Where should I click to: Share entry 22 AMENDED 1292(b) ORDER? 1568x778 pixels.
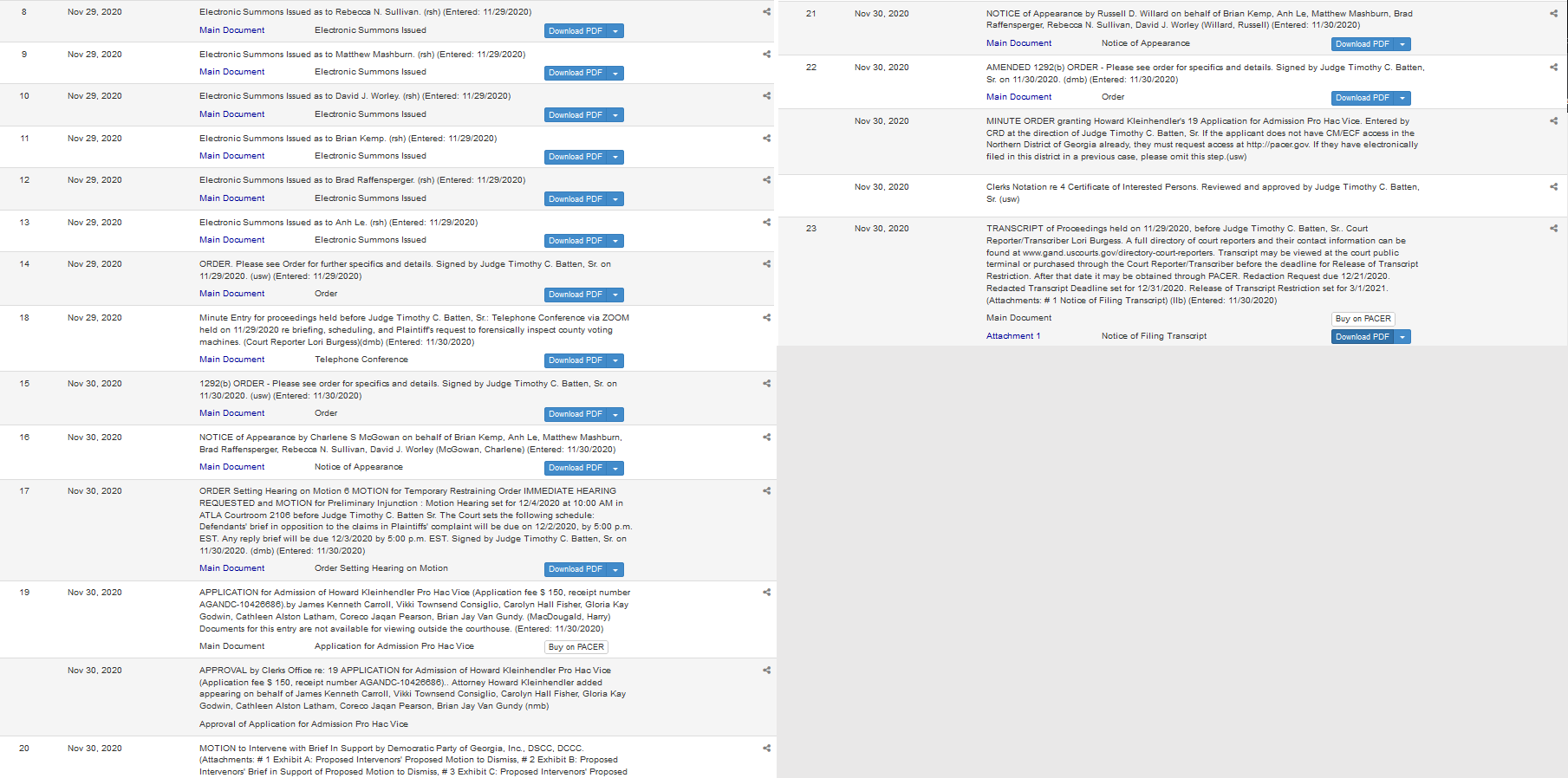(1553, 67)
